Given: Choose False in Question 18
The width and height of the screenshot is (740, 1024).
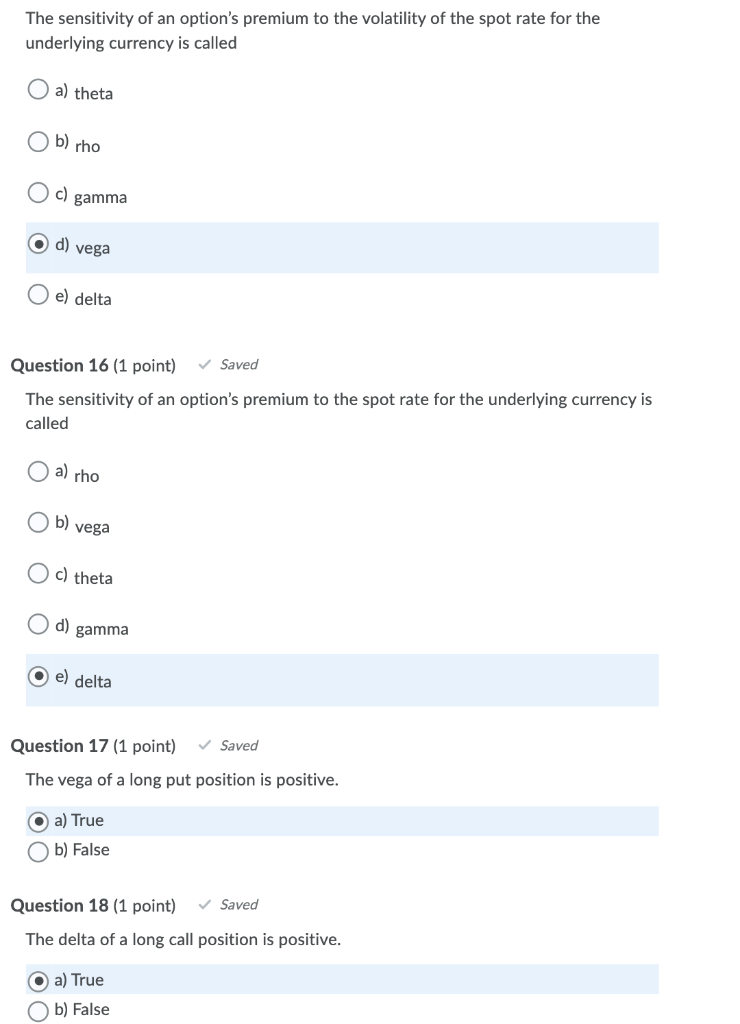Looking at the screenshot, I should (37, 1009).
